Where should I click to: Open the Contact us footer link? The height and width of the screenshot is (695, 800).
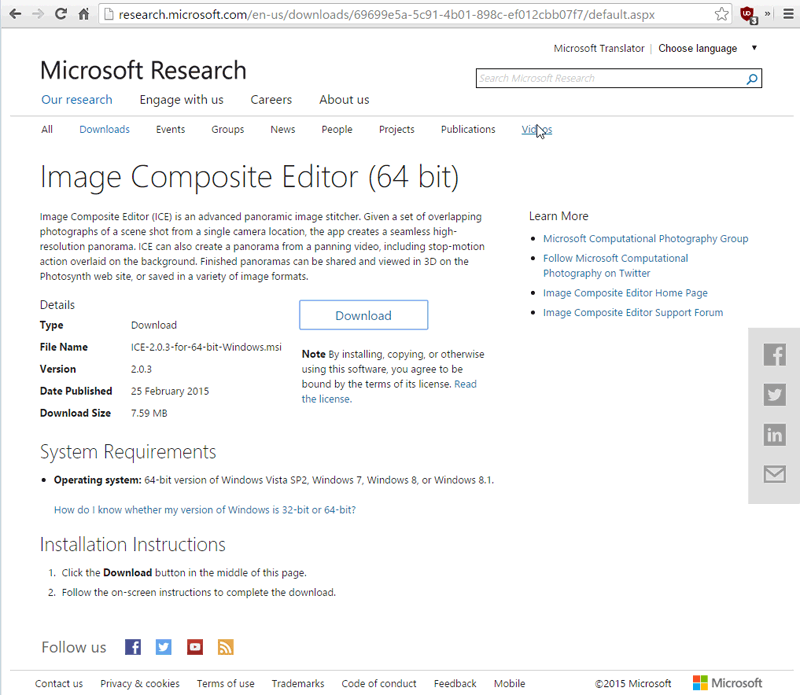click(59, 683)
